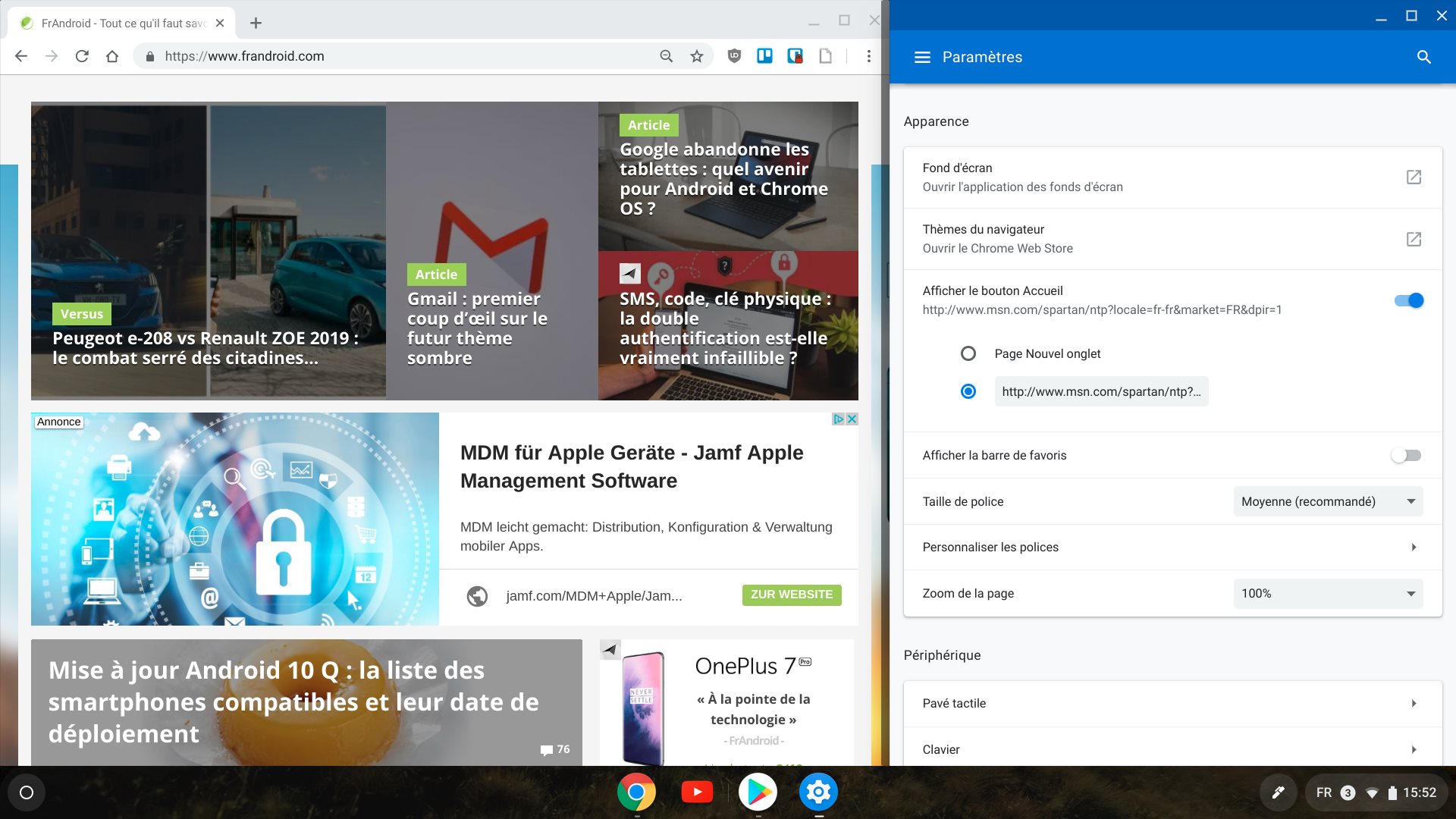
Task: Open status tray showing 15:52
Action: tap(1376, 792)
